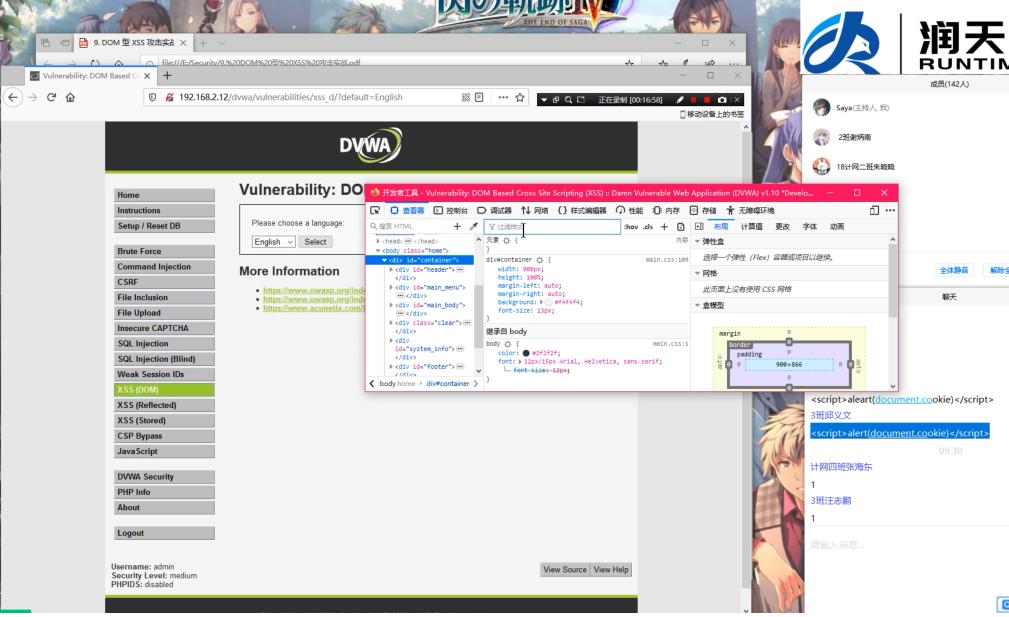Click the eyedropper icon beside HTML search
Image resolution: width=1009 pixels, height=617 pixels.
473,227
